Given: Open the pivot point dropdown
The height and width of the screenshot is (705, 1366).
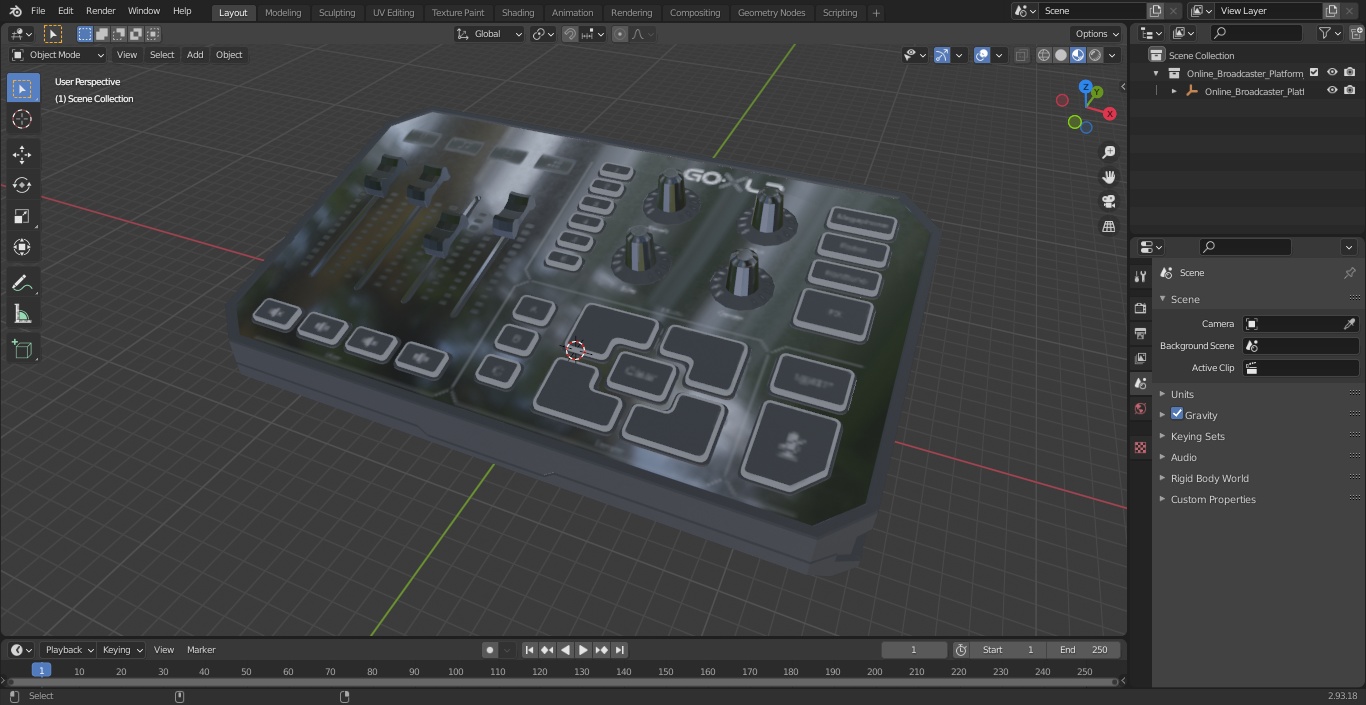Looking at the screenshot, I should point(543,34).
